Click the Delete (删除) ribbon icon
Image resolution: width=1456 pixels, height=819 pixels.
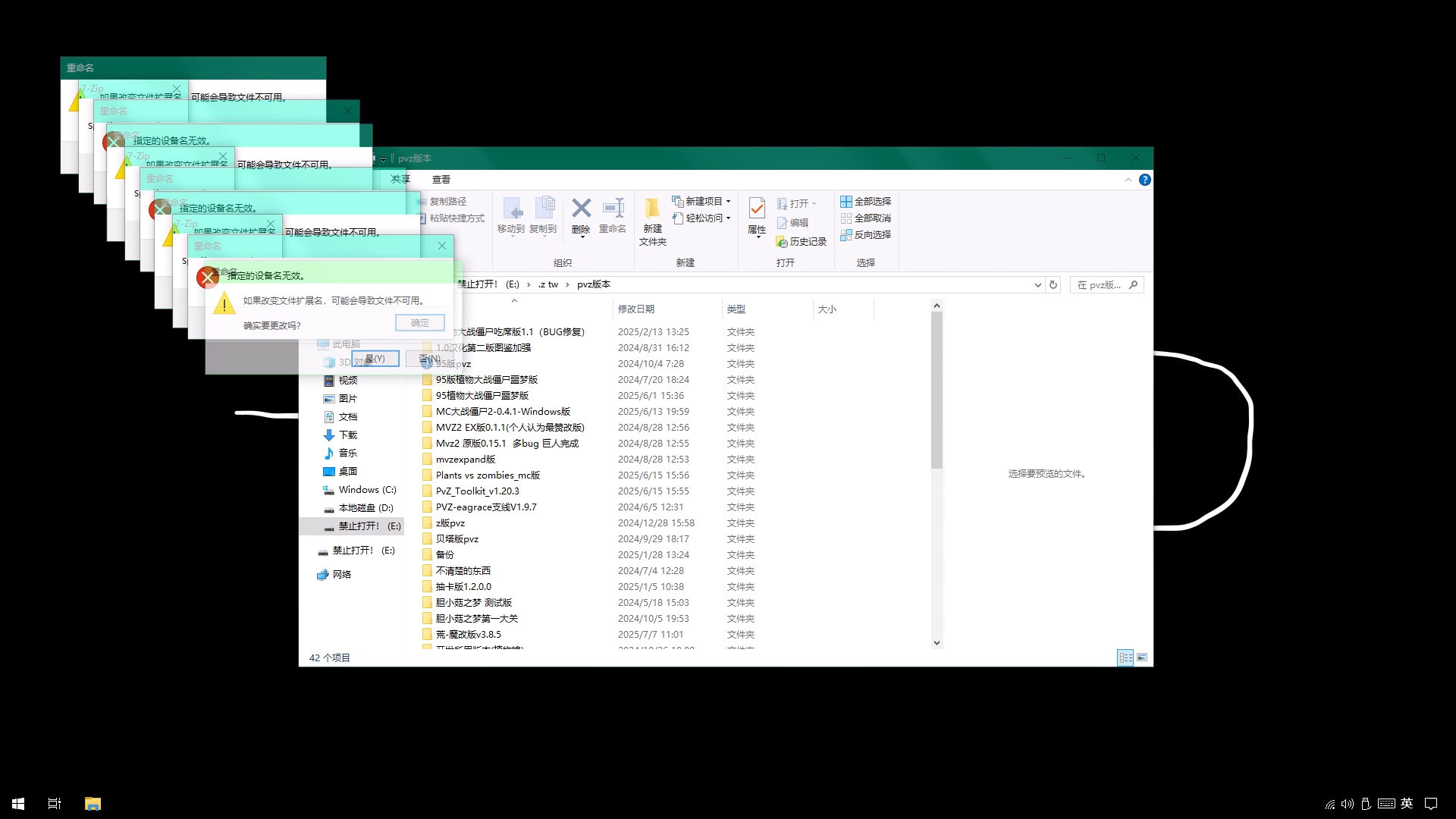pos(581,216)
